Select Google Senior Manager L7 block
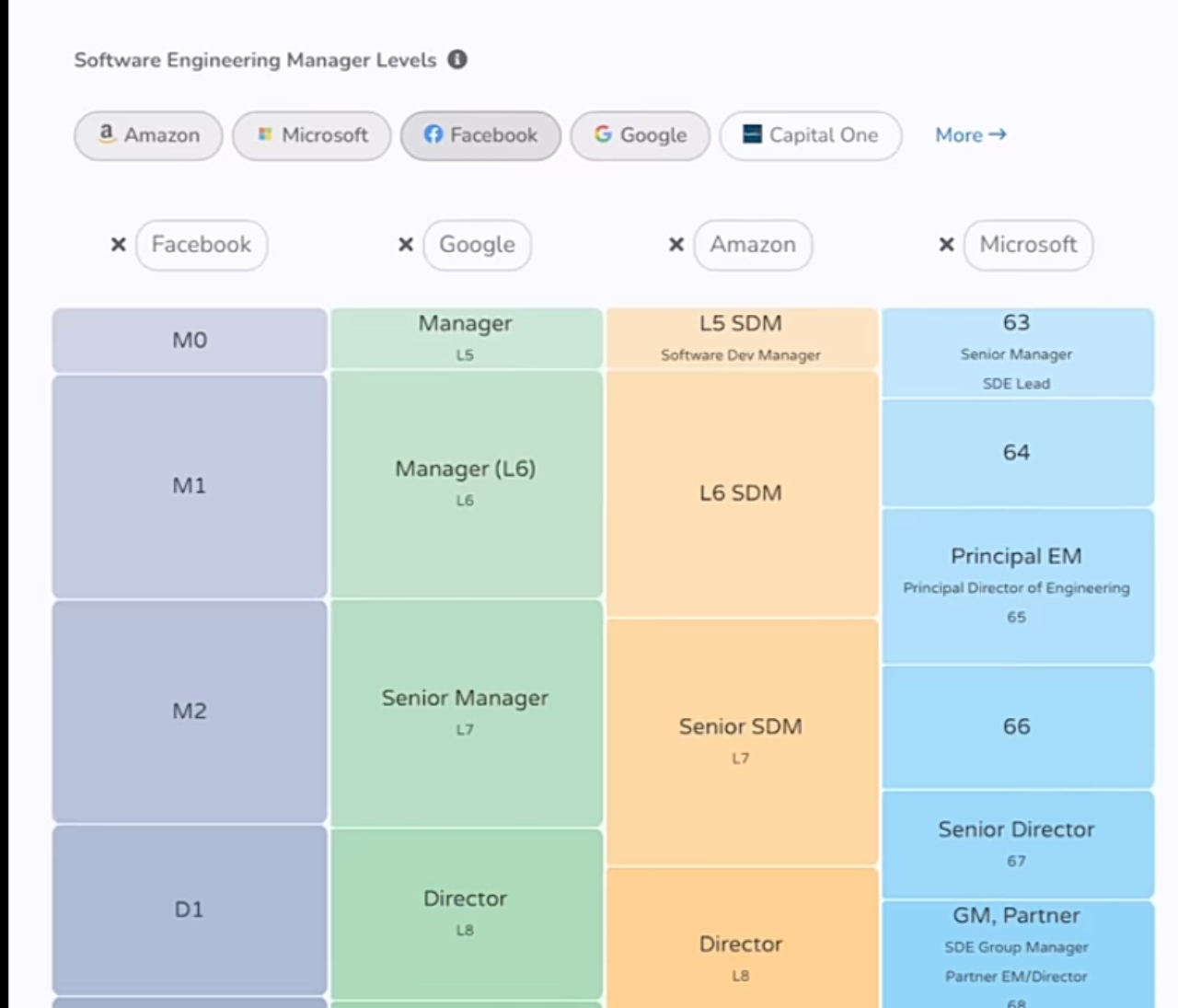Screen dimensions: 1178x1008 466,713
